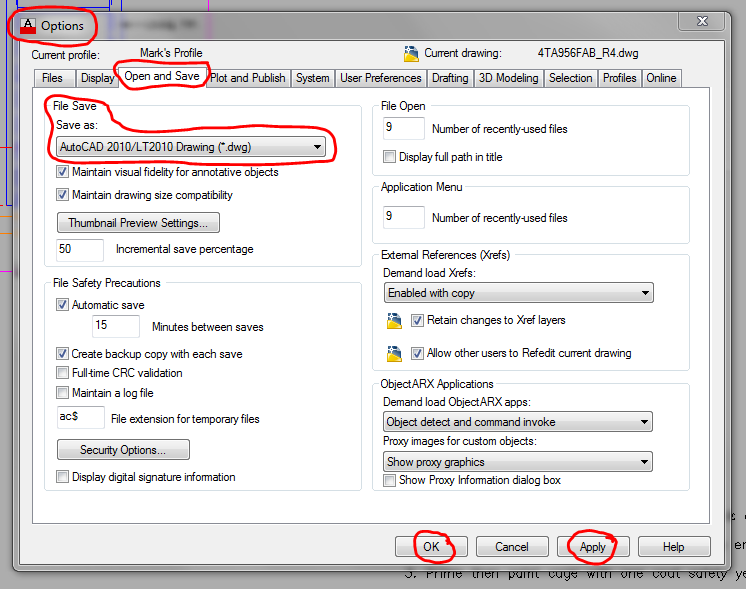The image size is (746, 589).
Task: Open the System tab
Action: (313, 79)
